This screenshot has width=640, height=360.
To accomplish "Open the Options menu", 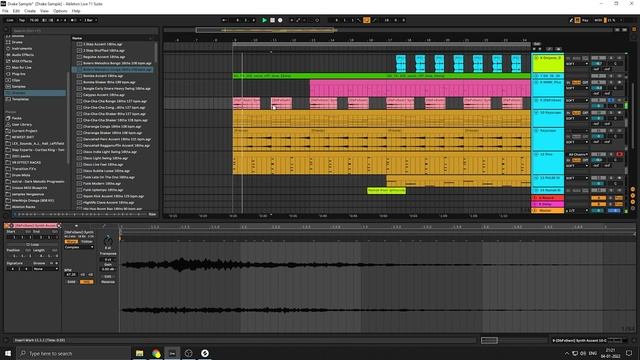I will 60,11.
